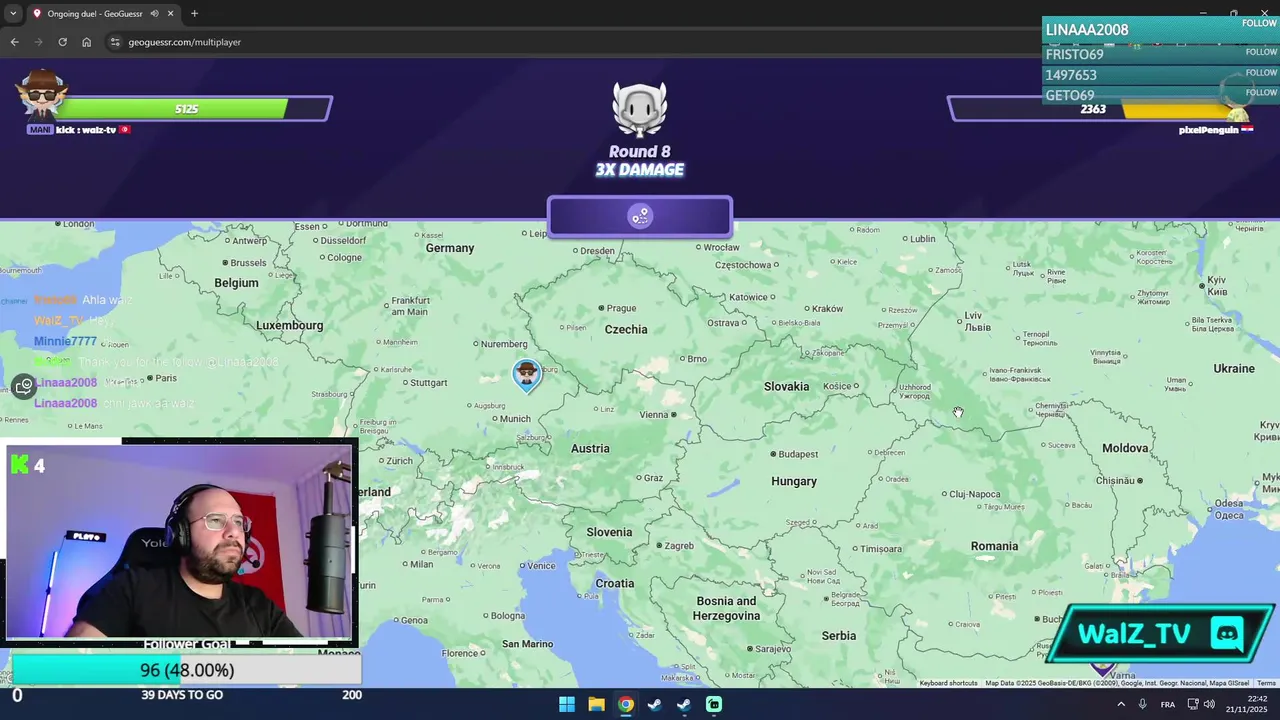The width and height of the screenshot is (1280, 720).
Task: Open the green app icon on taskbar
Action: pyautogui.click(x=714, y=704)
